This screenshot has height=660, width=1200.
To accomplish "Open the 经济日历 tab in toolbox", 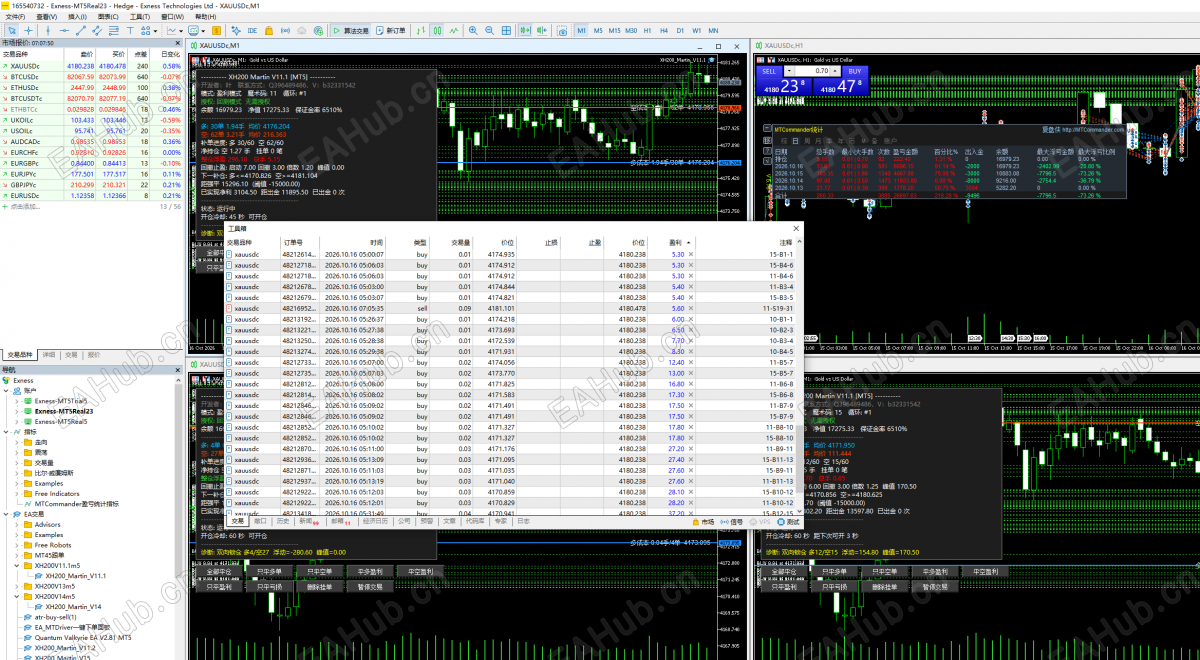I will pyautogui.click(x=375, y=521).
